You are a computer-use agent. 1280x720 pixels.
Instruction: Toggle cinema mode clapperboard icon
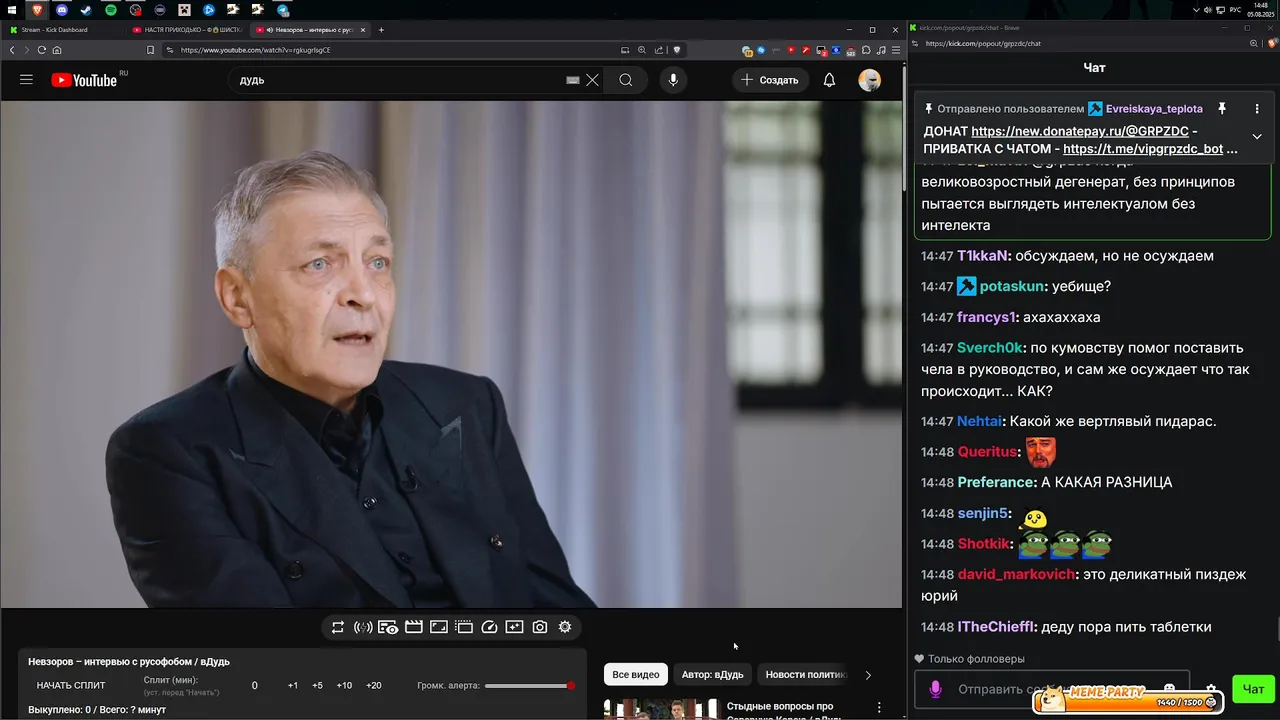[414, 627]
